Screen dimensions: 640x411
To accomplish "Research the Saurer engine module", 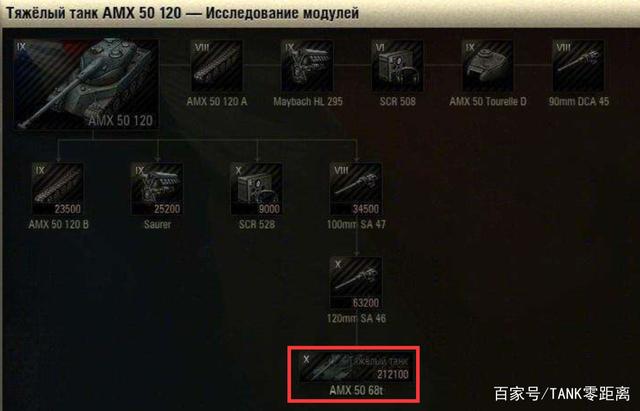I will coord(157,189).
